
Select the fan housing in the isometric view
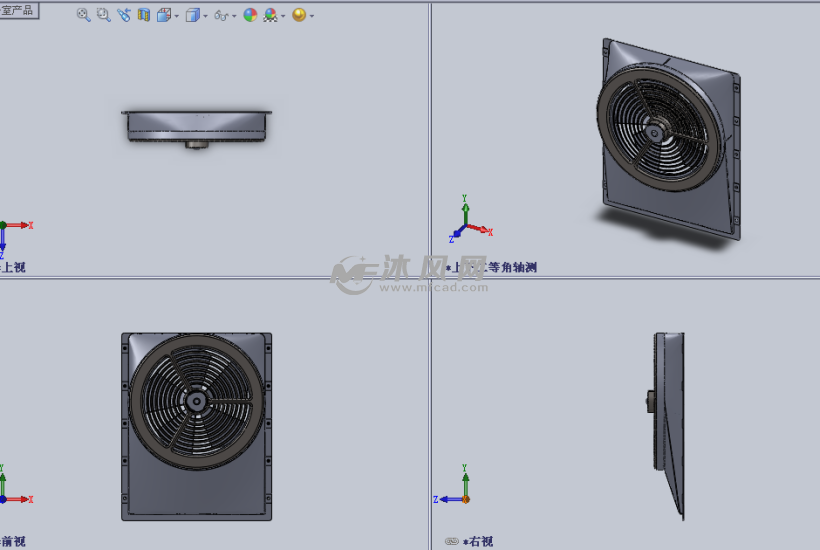click(x=669, y=139)
